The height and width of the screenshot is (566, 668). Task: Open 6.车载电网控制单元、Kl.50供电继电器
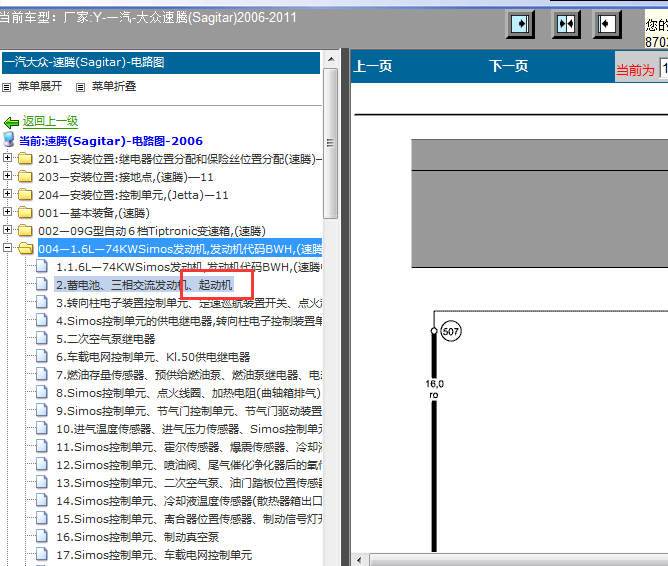(153, 357)
